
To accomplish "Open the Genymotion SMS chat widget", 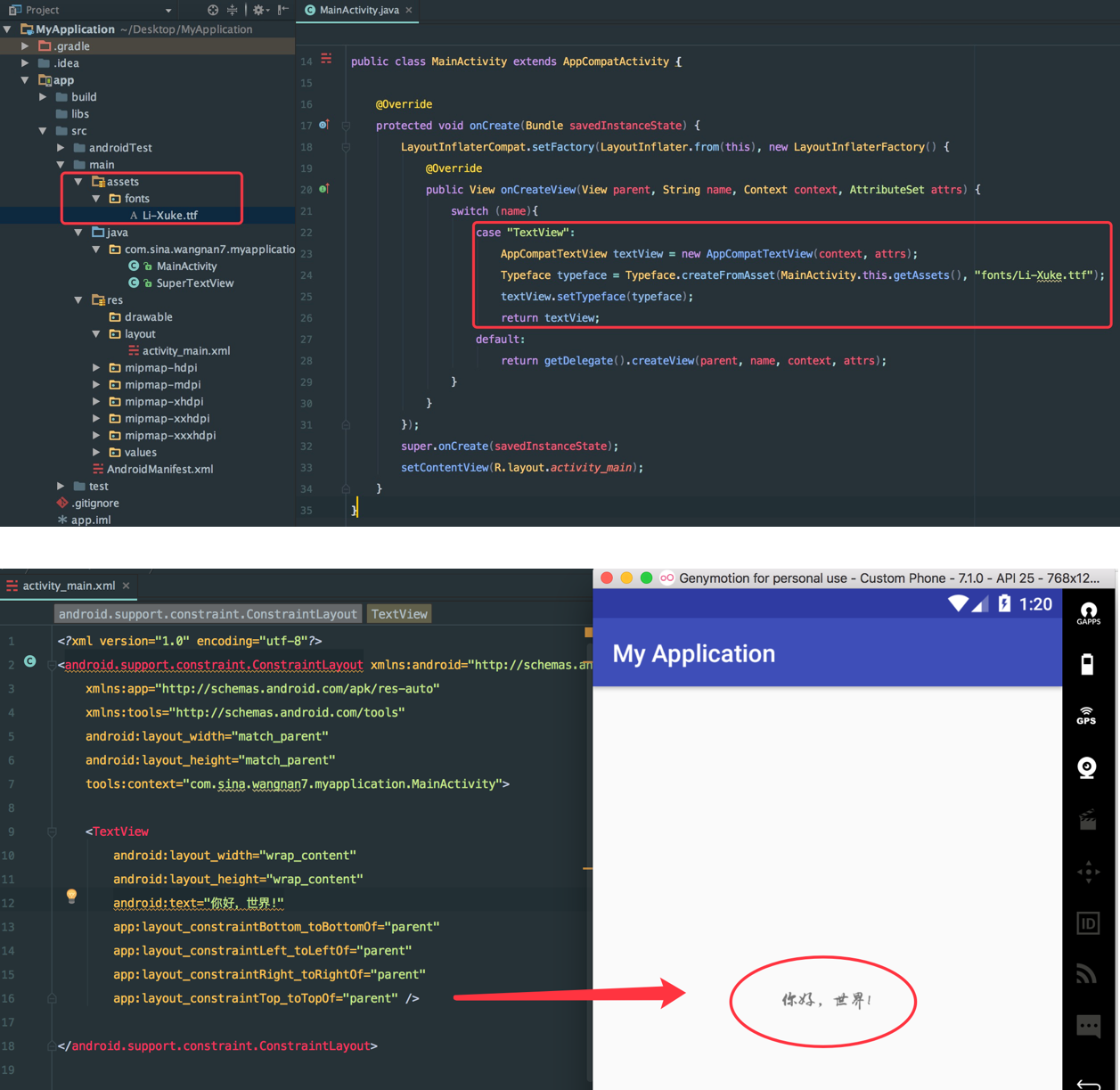I will pos(1088,1026).
